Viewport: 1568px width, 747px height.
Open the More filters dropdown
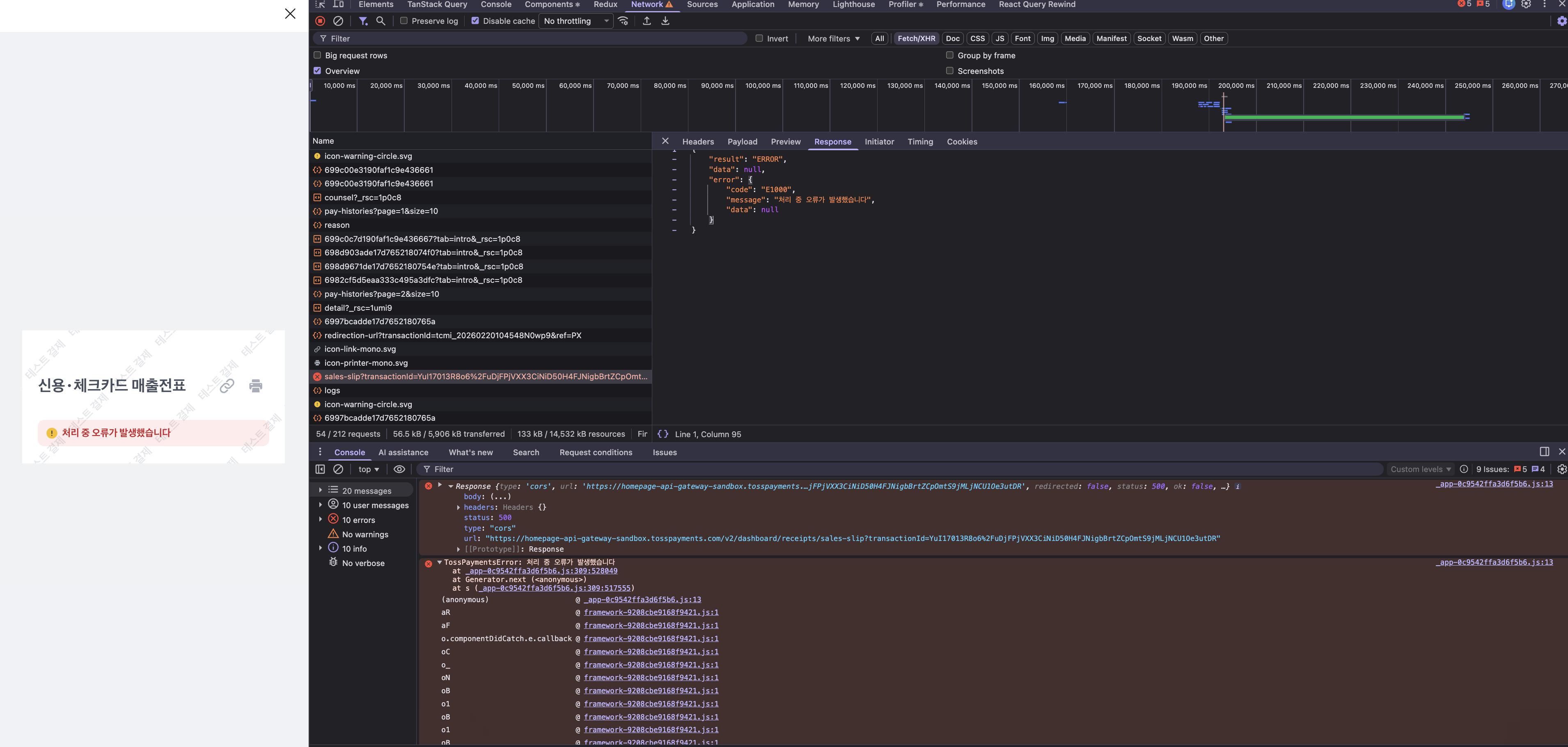pyautogui.click(x=833, y=38)
